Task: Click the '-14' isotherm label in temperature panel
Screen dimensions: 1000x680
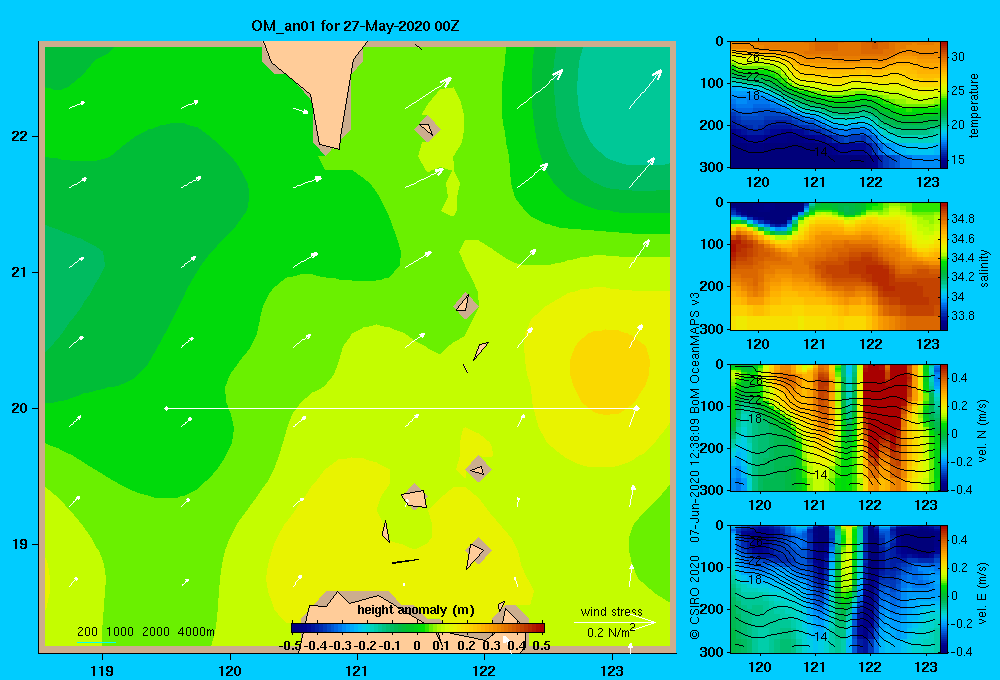Action: [x=820, y=152]
